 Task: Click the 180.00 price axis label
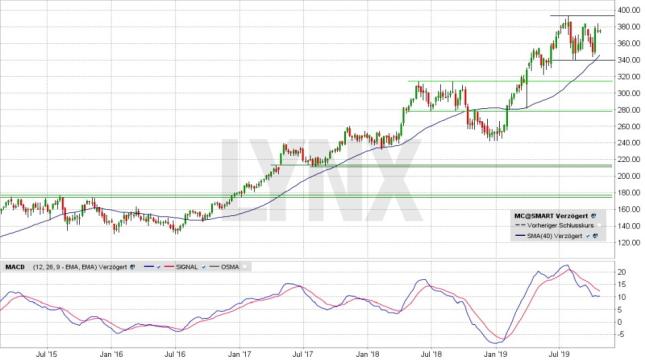click(x=629, y=193)
